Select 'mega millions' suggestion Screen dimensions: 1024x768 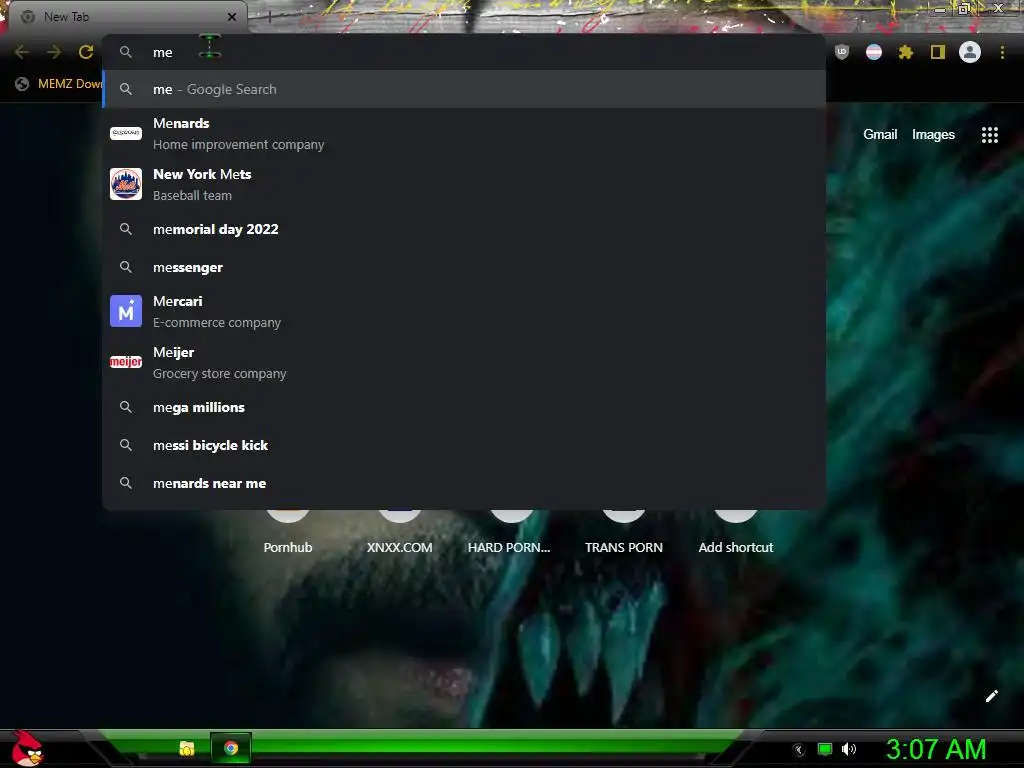pyautogui.click(x=464, y=407)
